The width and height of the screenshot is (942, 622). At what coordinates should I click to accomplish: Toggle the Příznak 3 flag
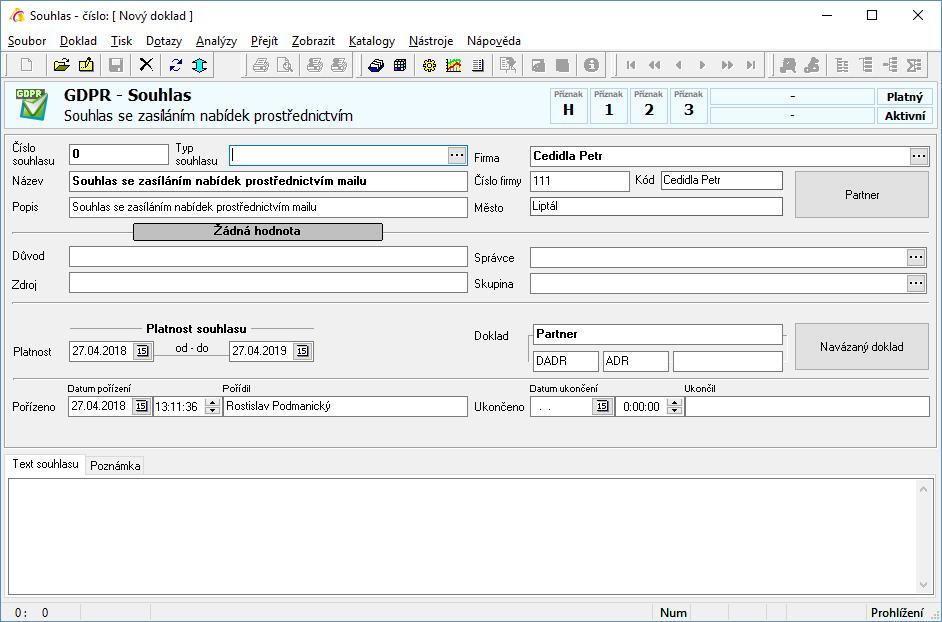click(x=688, y=106)
